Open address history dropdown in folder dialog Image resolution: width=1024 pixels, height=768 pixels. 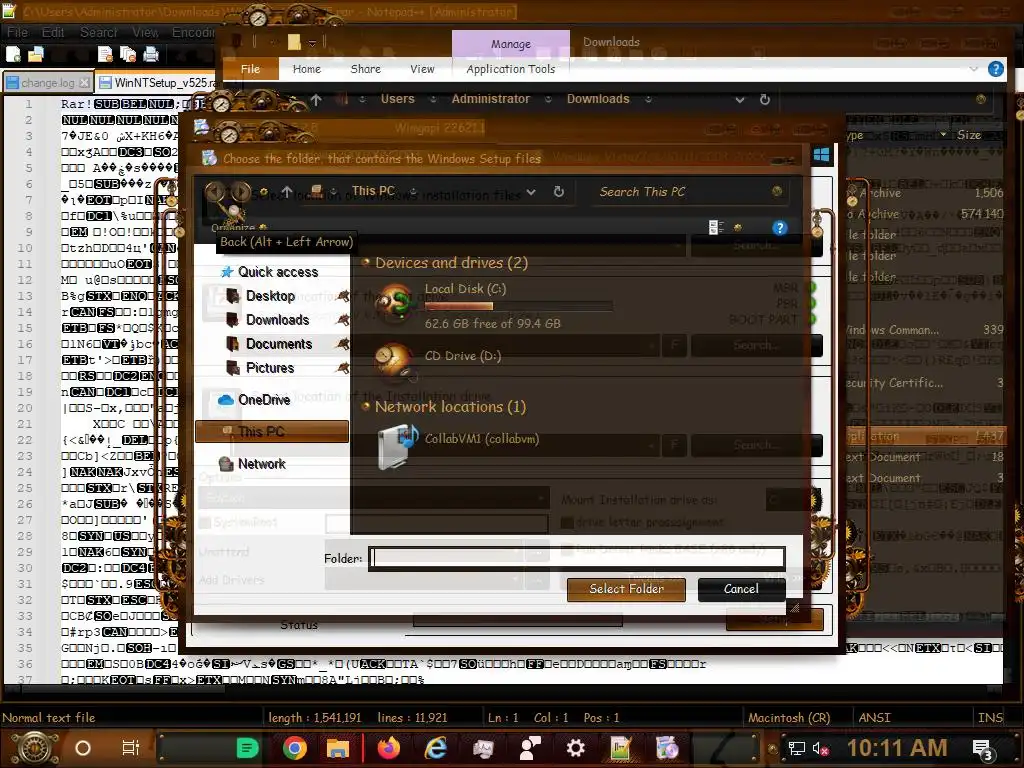(x=531, y=192)
